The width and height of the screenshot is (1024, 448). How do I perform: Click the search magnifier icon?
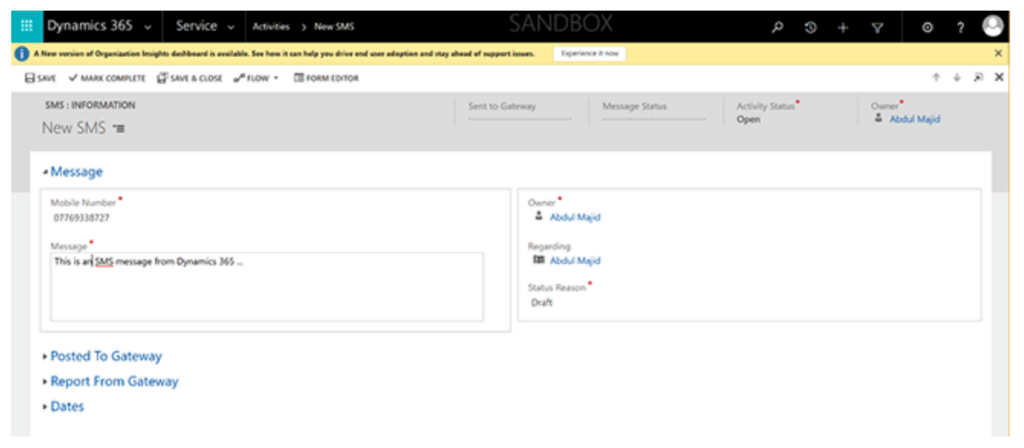click(x=778, y=27)
